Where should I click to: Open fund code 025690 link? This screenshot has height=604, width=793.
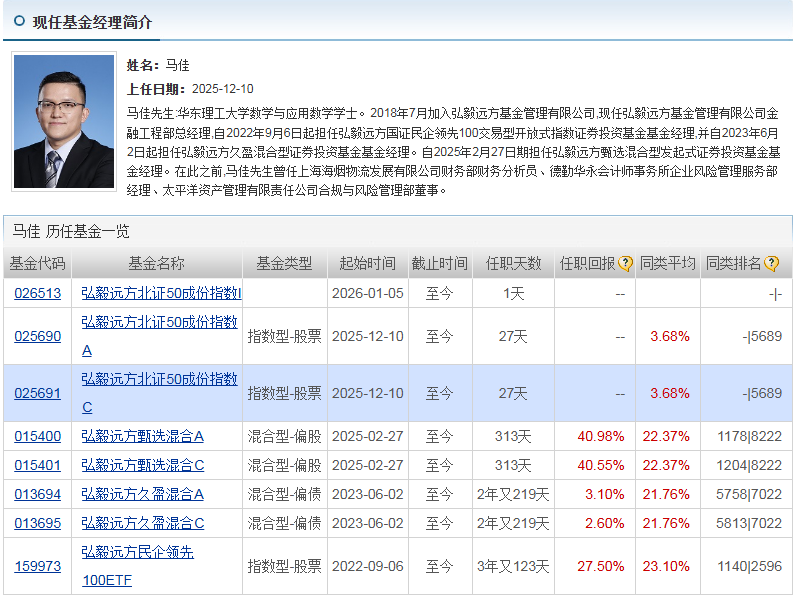[x=37, y=336]
